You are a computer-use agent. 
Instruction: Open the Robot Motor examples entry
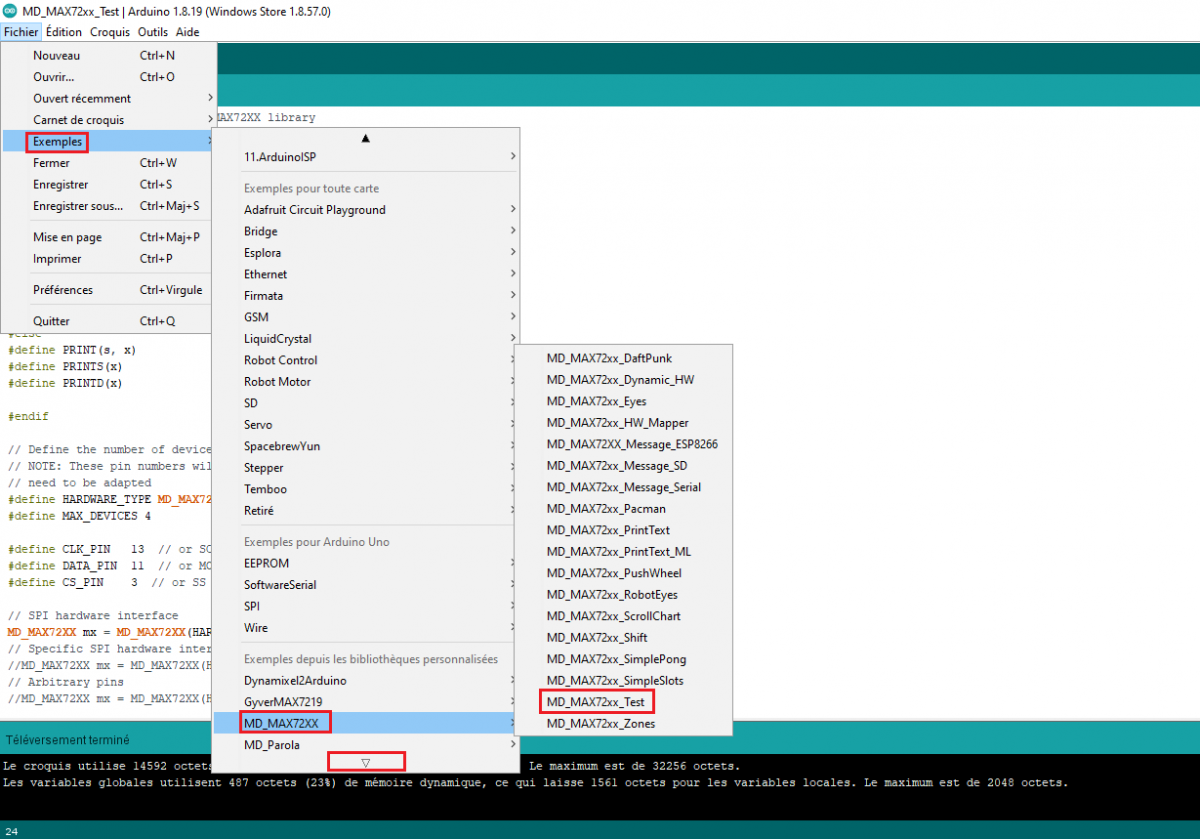[x=365, y=382]
